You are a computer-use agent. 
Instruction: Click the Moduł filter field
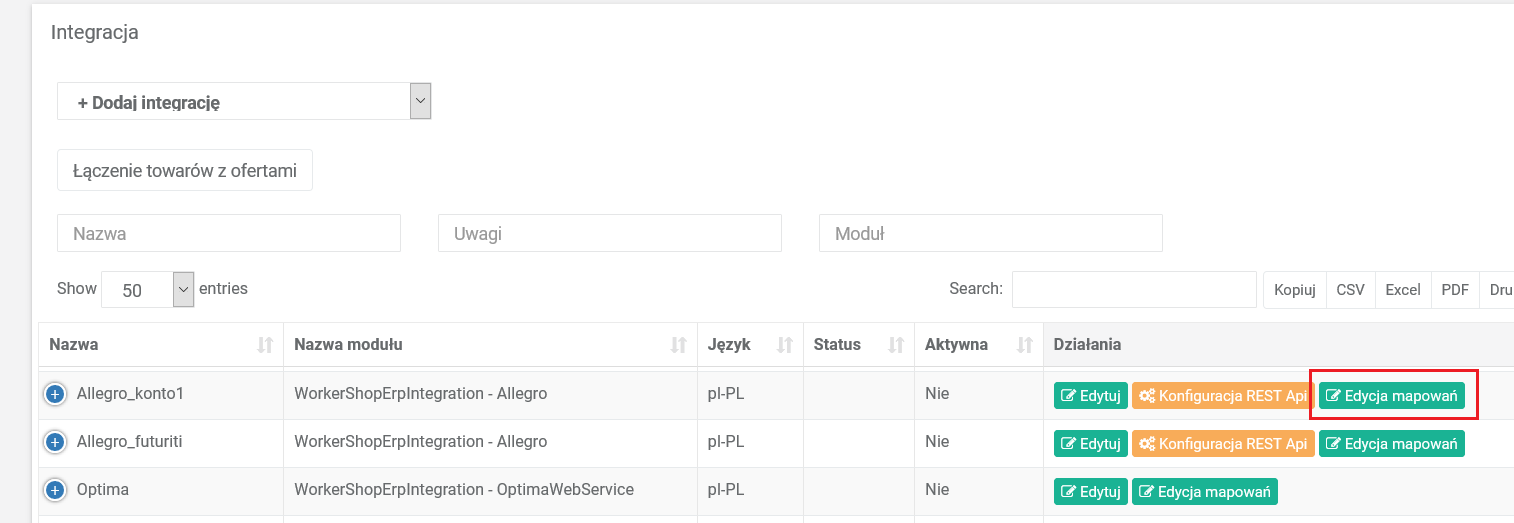pyautogui.click(x=990, y=234)
